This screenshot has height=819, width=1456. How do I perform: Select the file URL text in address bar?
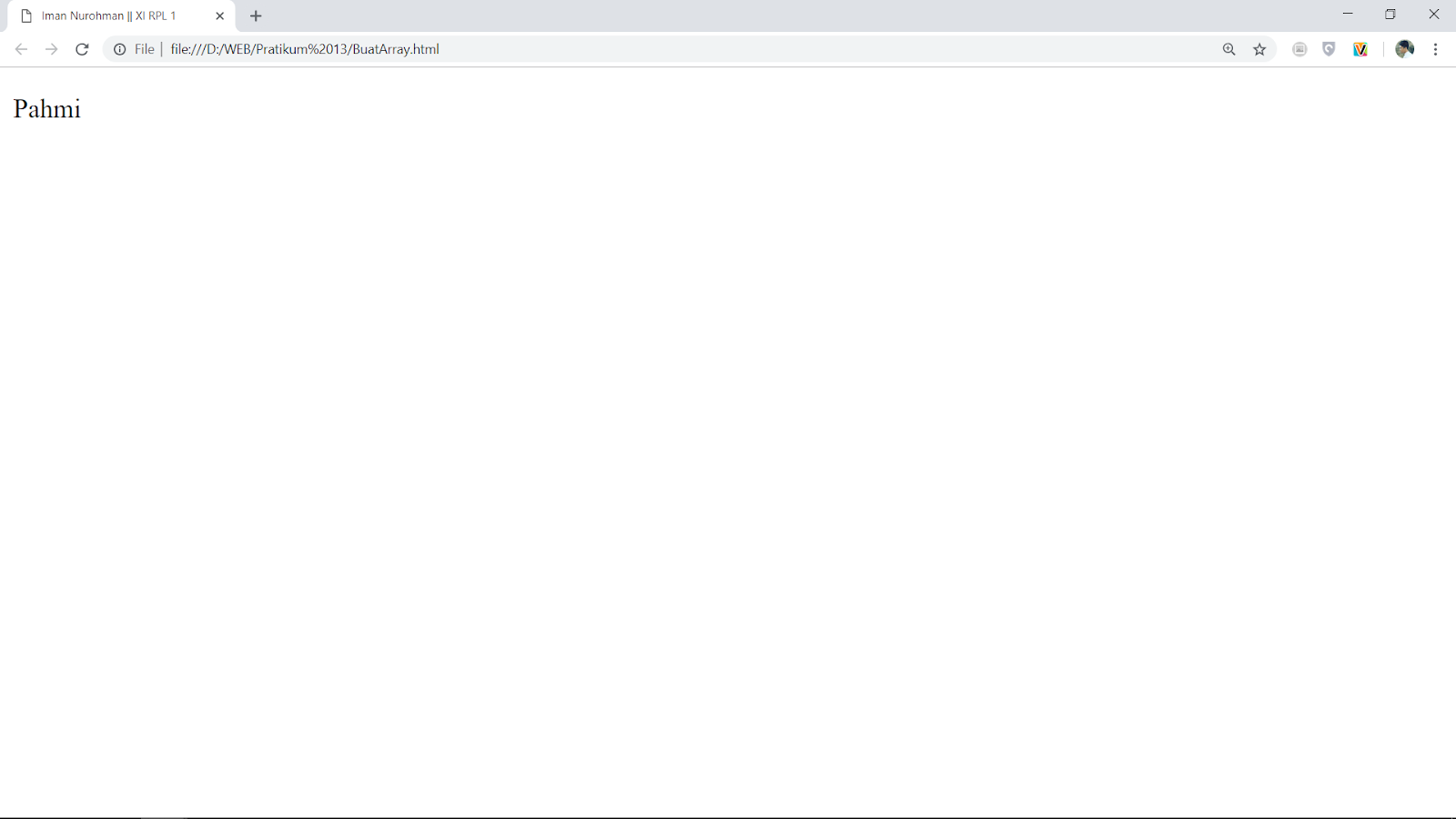tap(304, 49)
